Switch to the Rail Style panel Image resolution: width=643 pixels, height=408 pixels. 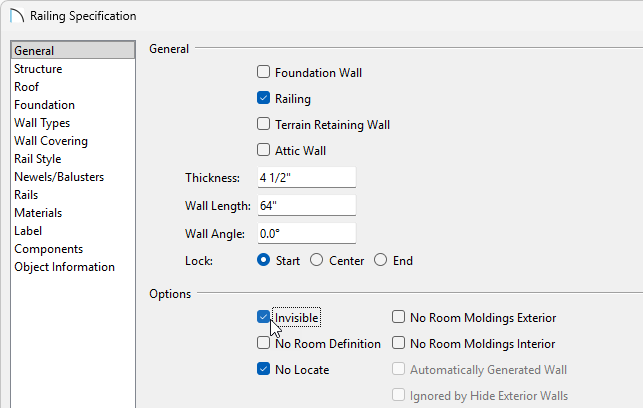[x=38, y=159]
